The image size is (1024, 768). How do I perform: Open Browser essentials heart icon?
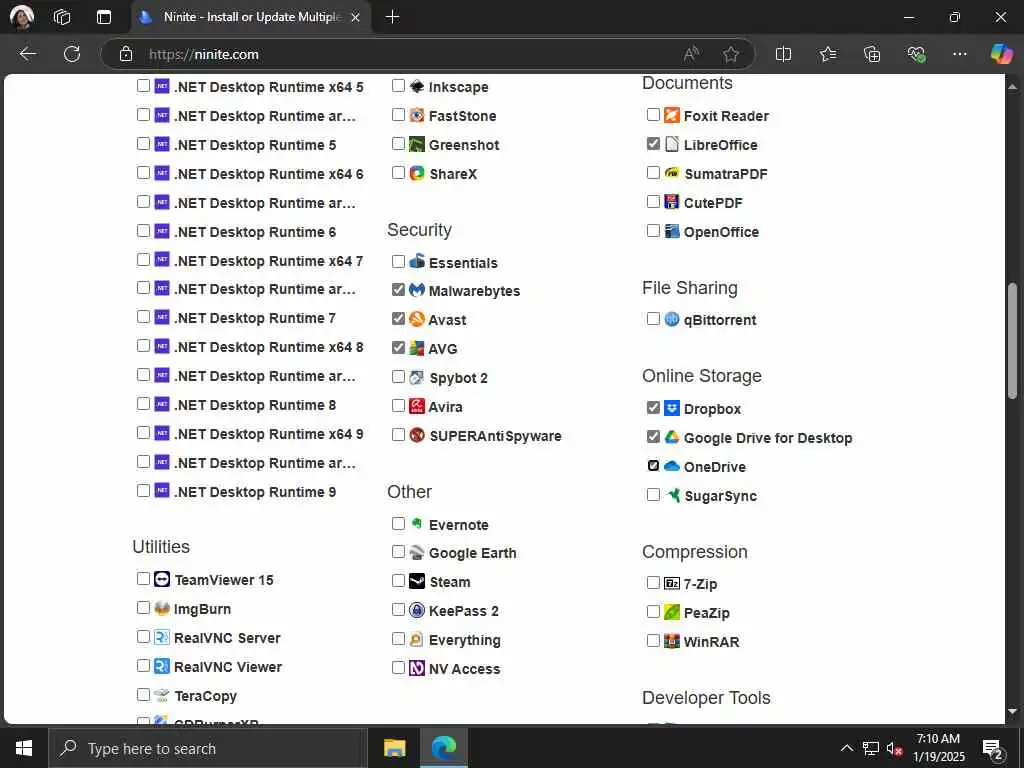916,54
